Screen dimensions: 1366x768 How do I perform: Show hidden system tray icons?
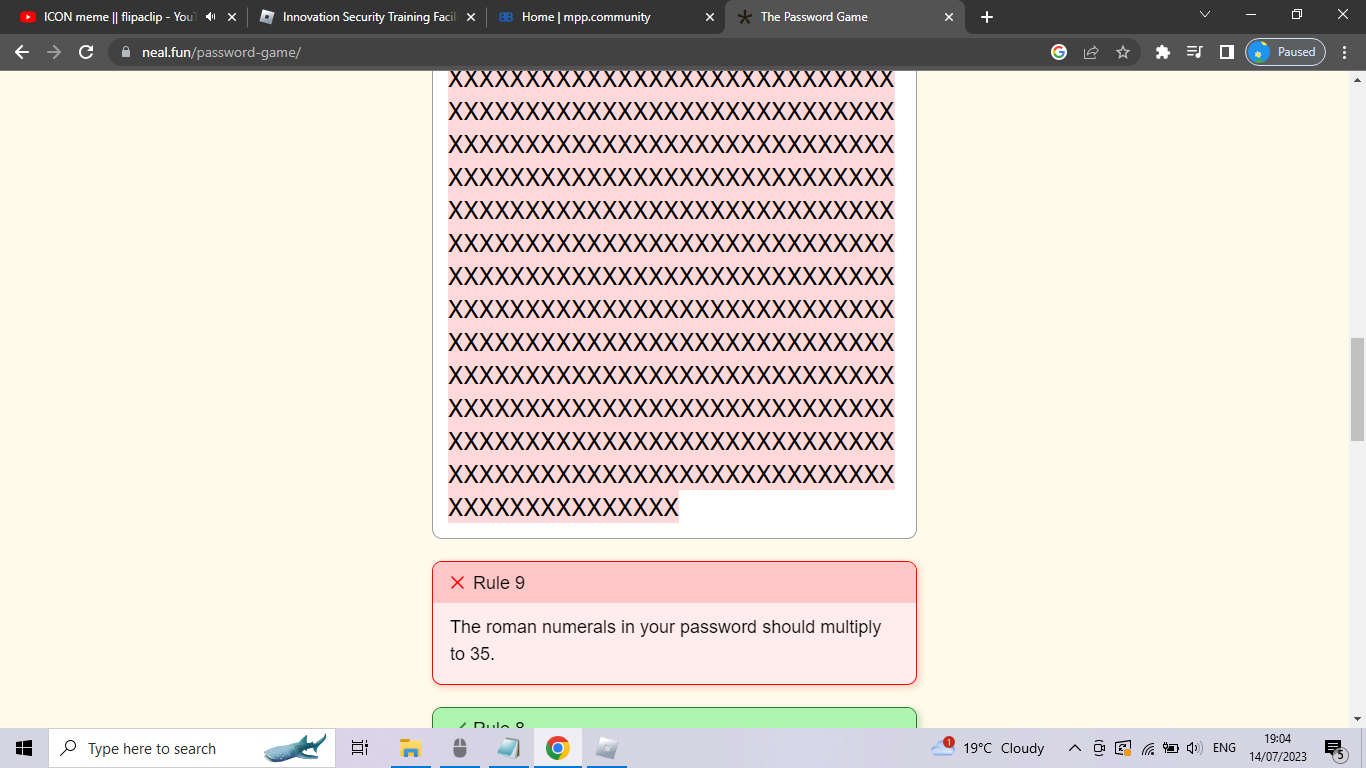coord(1075,748)
